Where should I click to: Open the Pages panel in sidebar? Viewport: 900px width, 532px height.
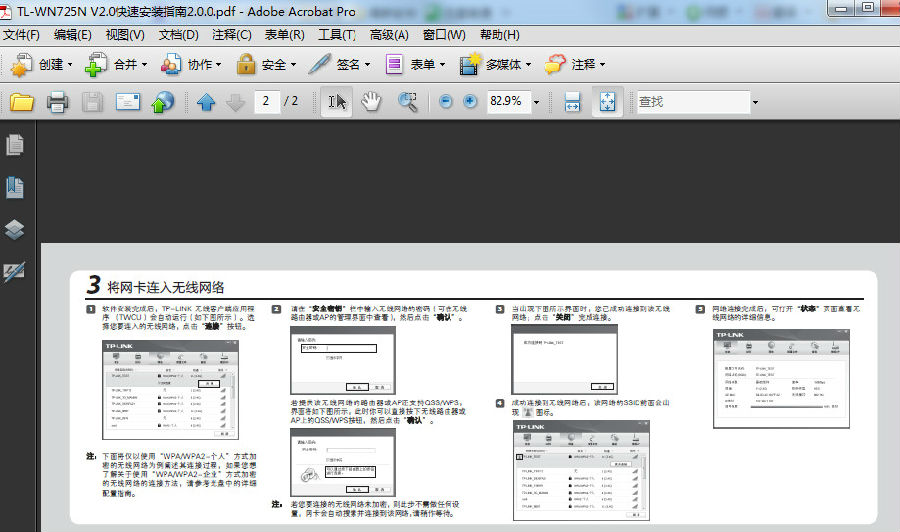click(x=15, y=145)
